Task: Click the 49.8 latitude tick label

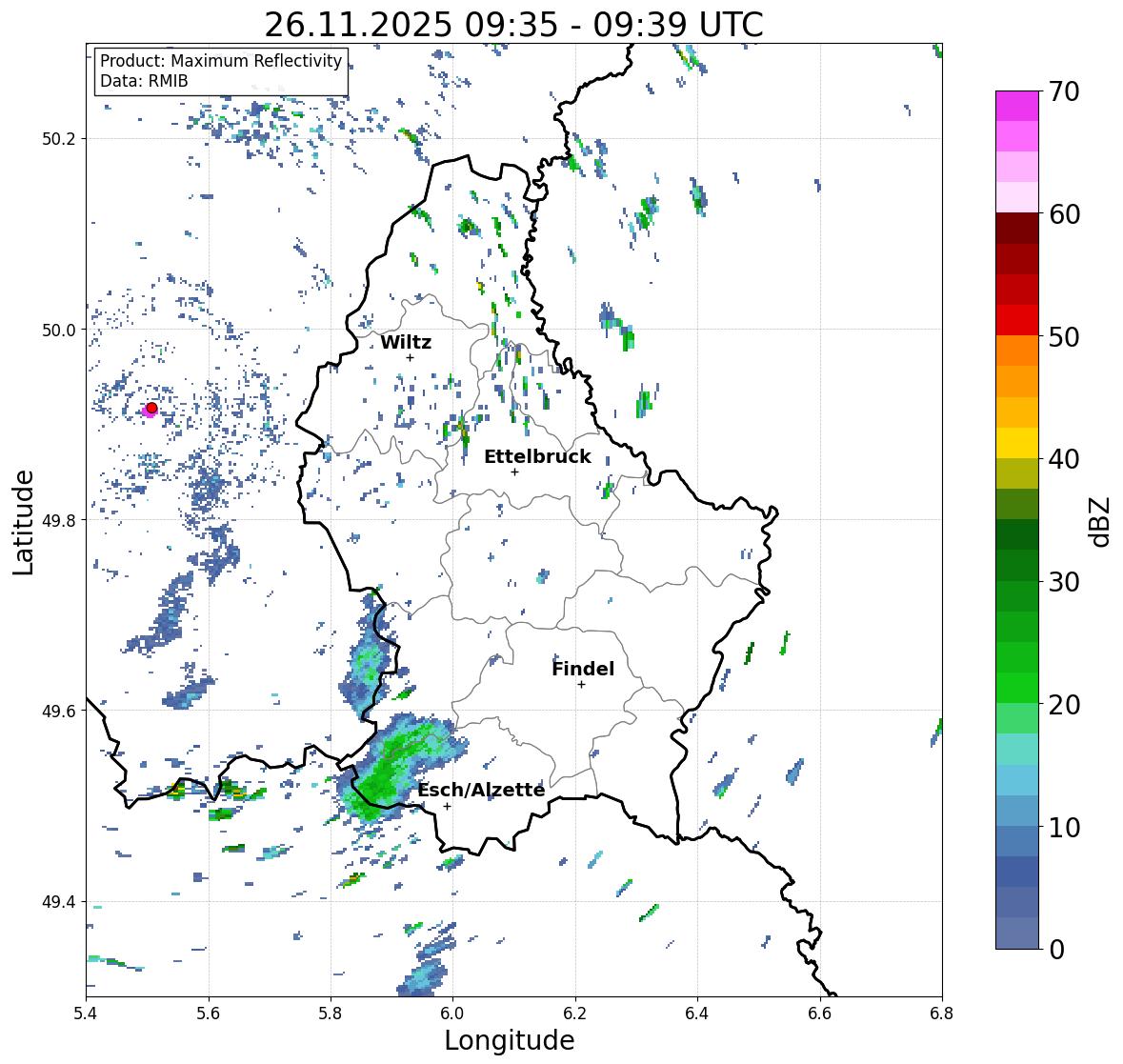Action: click(59, 520)
